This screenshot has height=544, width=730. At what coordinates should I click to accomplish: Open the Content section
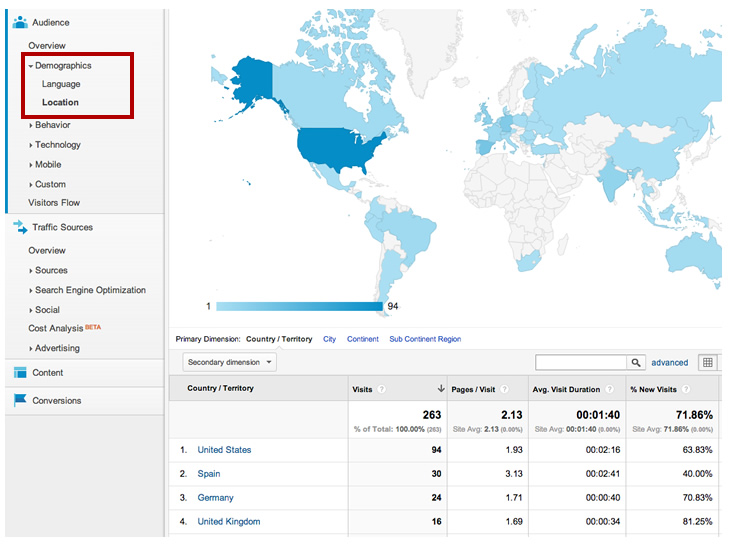tap(47, 373)
